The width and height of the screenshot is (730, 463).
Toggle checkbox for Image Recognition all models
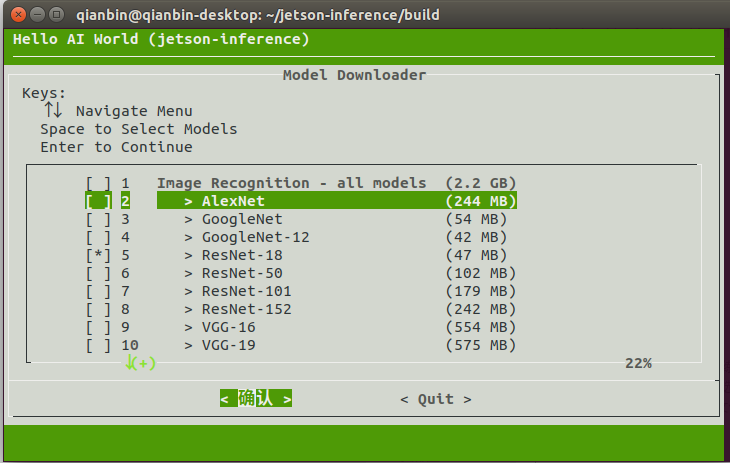click(98, 183)
